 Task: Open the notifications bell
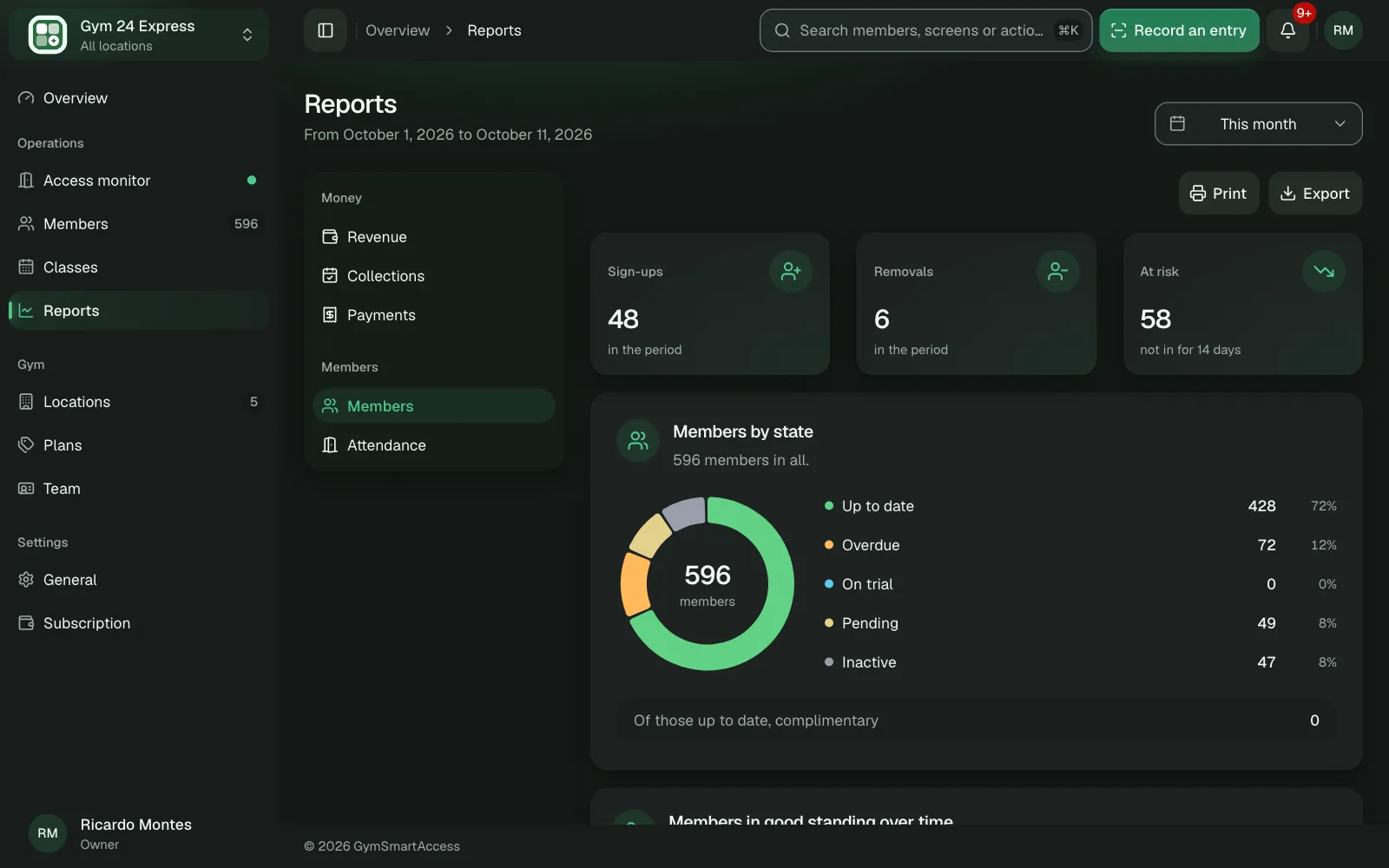tap(1287, 30)
